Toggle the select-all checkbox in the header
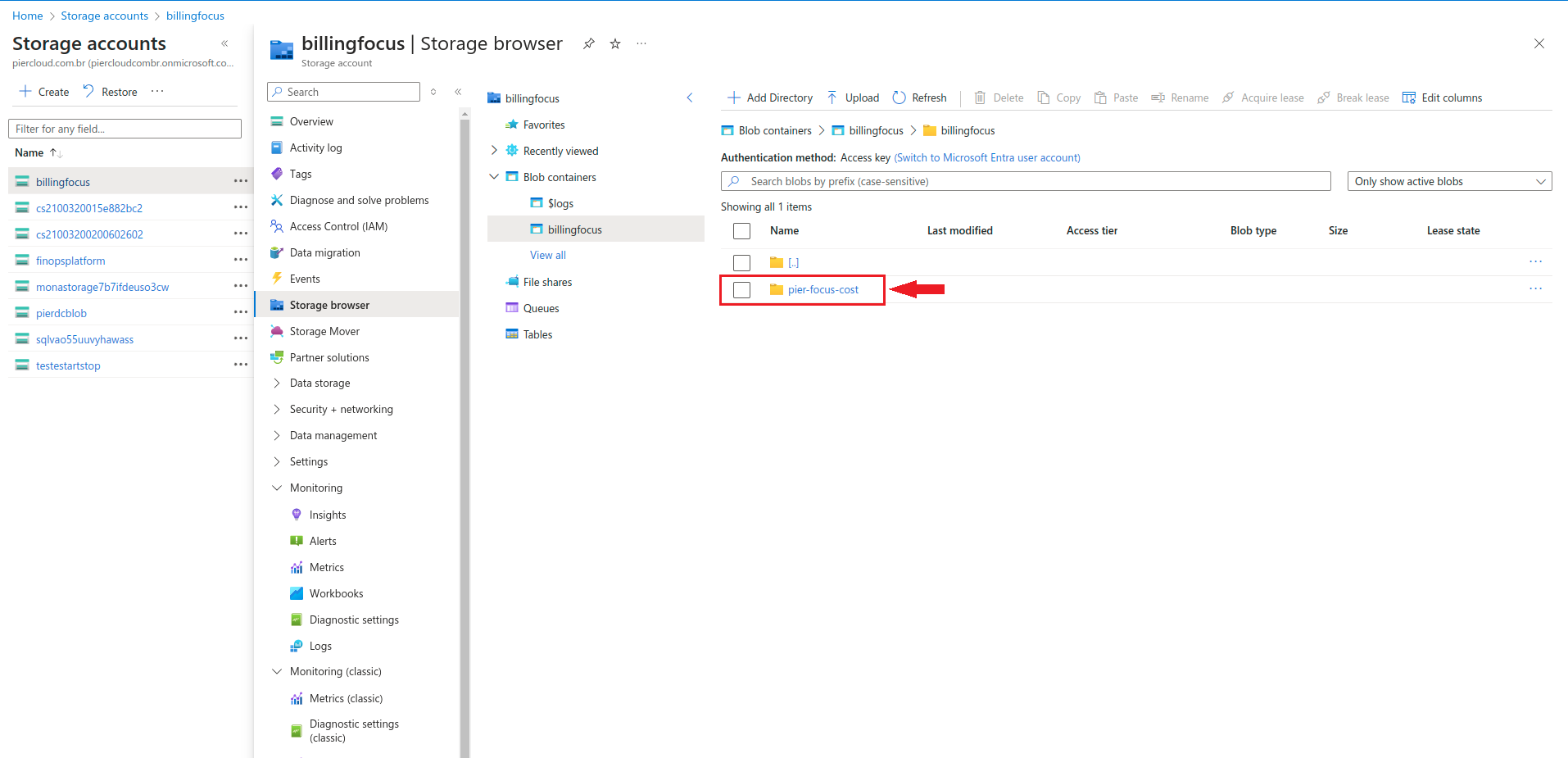 tap(742, 231)
